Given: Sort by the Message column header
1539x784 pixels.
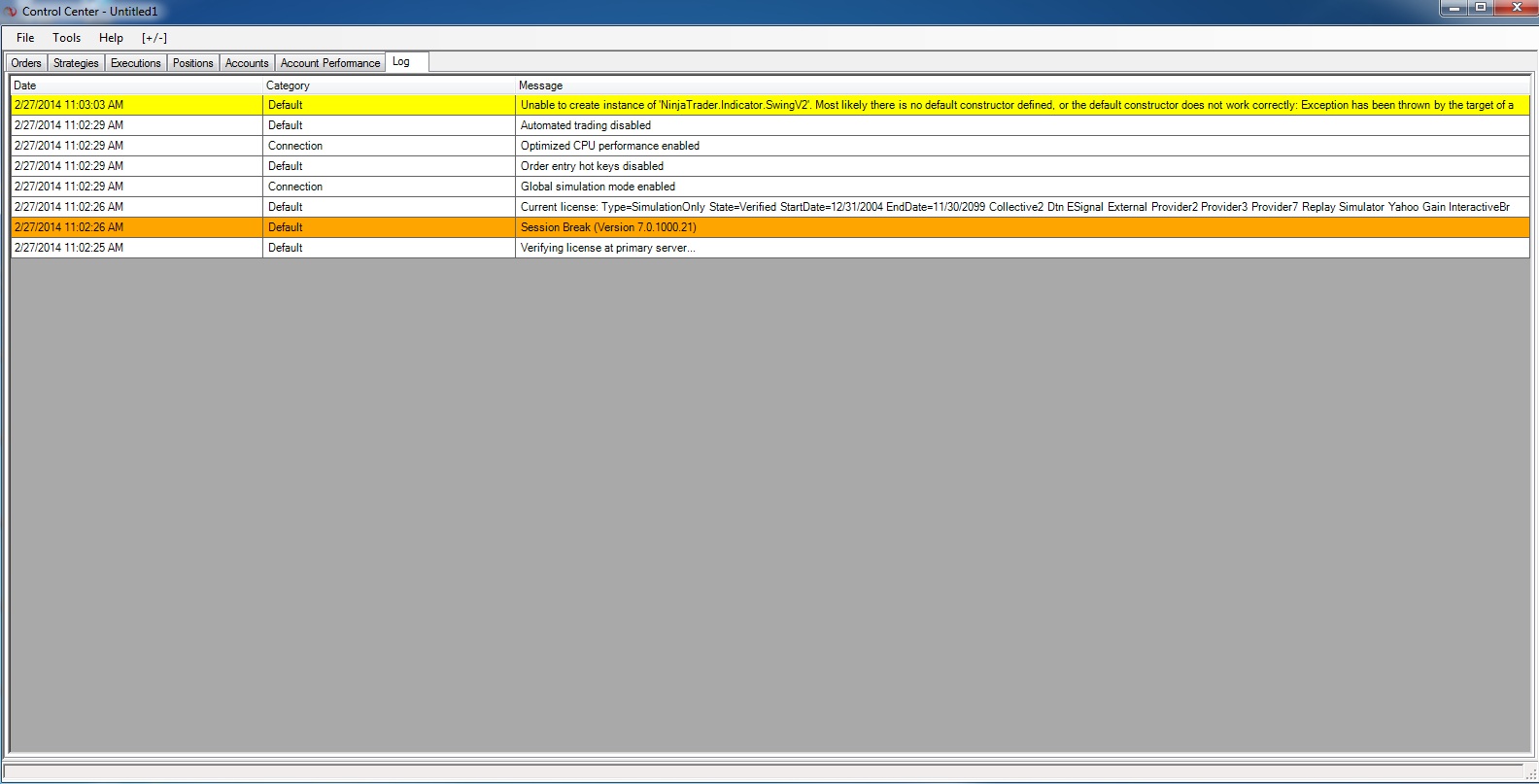Looking at the screenshot, I should coord(1023,85).
